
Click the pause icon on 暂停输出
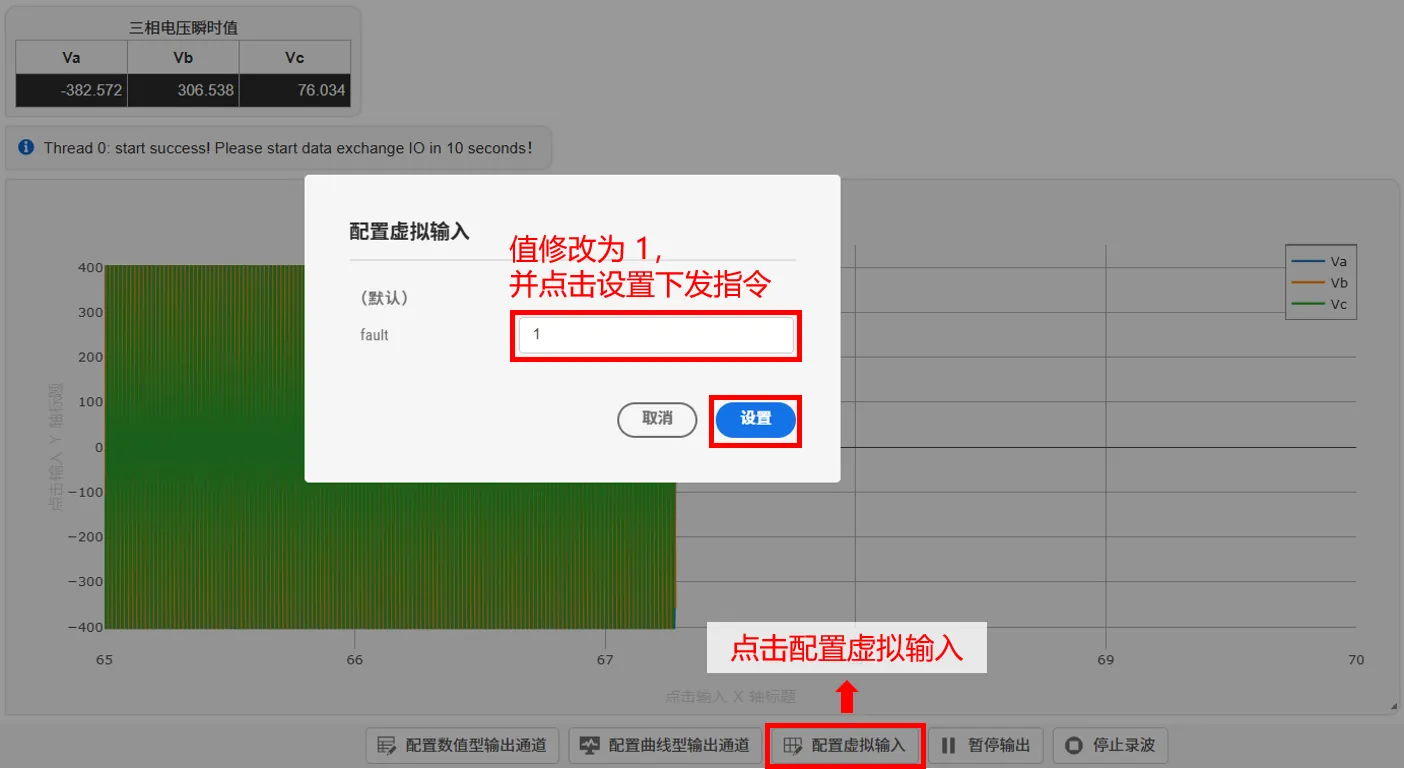click(949, 745)
